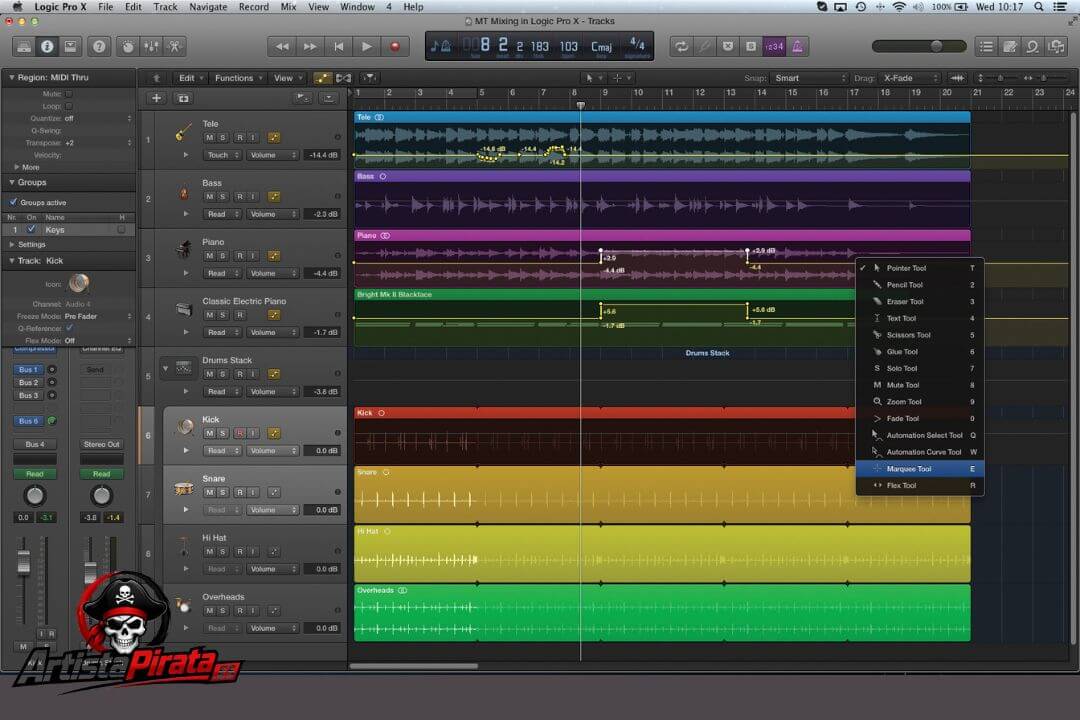Toggle the Replace mode button

coord(727,47)
